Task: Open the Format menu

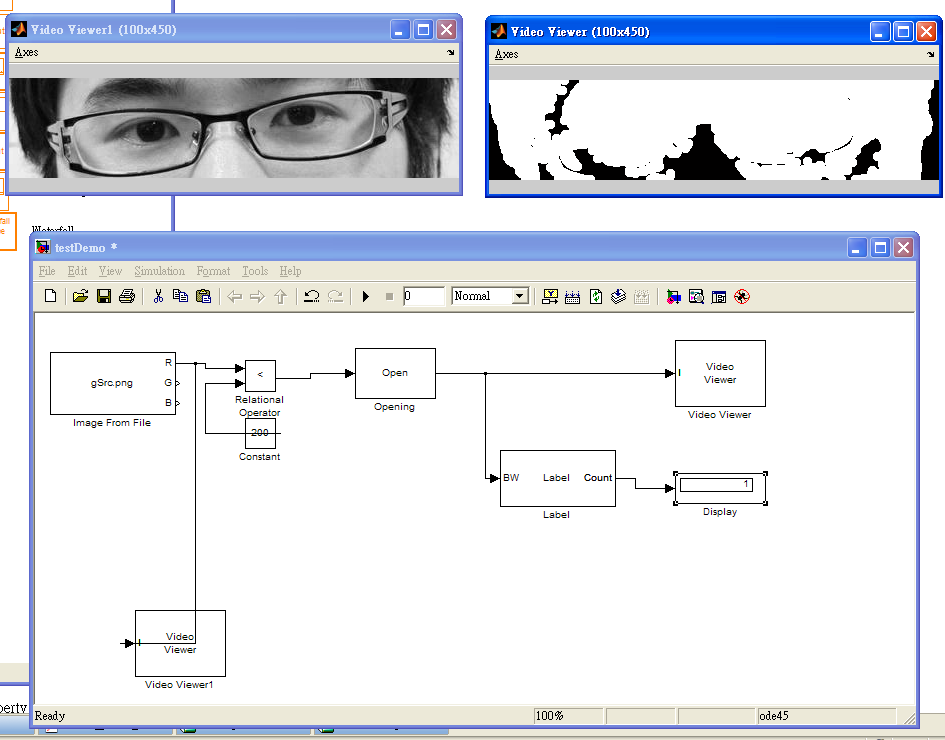Action: pos(213,271)
